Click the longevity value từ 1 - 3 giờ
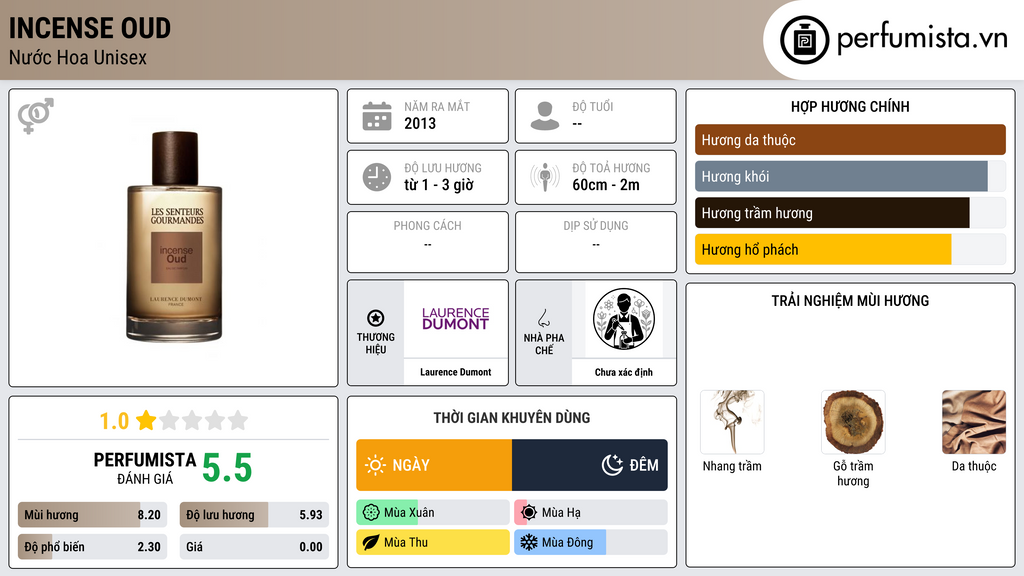Viewport: 1024px width, 576px height. tap(439, 185)
